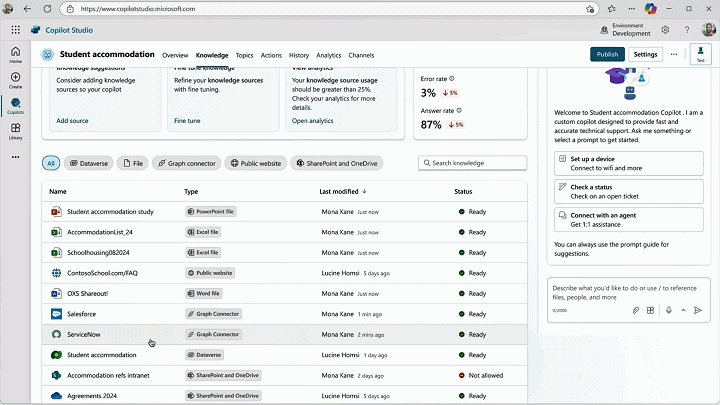Expand the chat input options chevron
720x405 pixels.
click(683, 310)
